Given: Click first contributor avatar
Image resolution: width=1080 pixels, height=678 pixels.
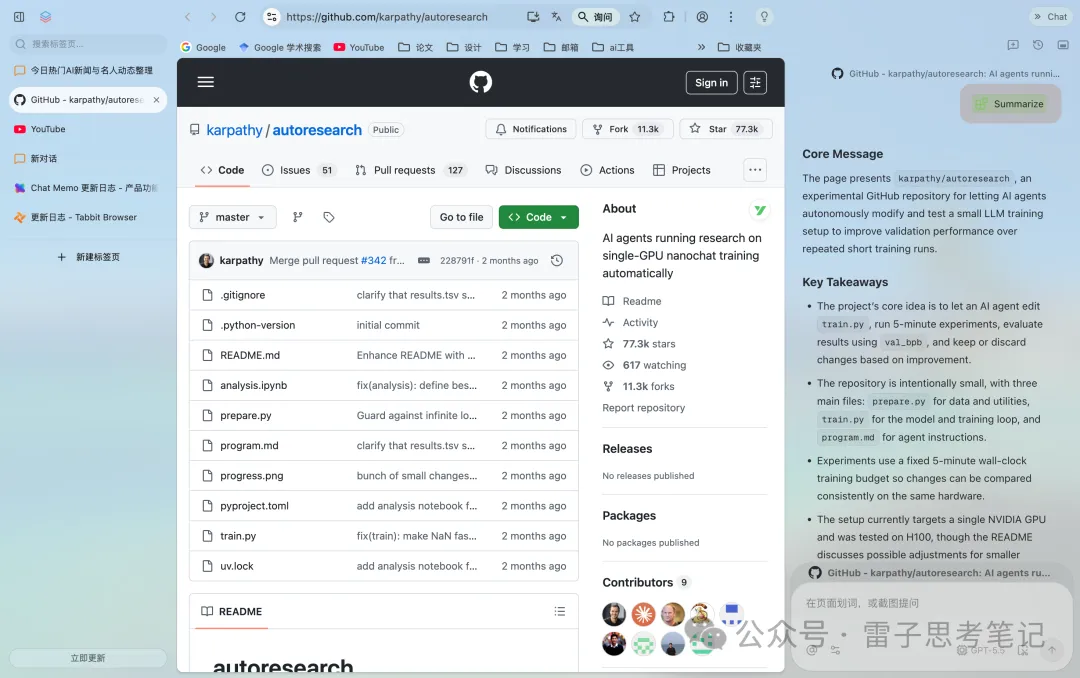Looking at the screenshot, I should point(614,614).
